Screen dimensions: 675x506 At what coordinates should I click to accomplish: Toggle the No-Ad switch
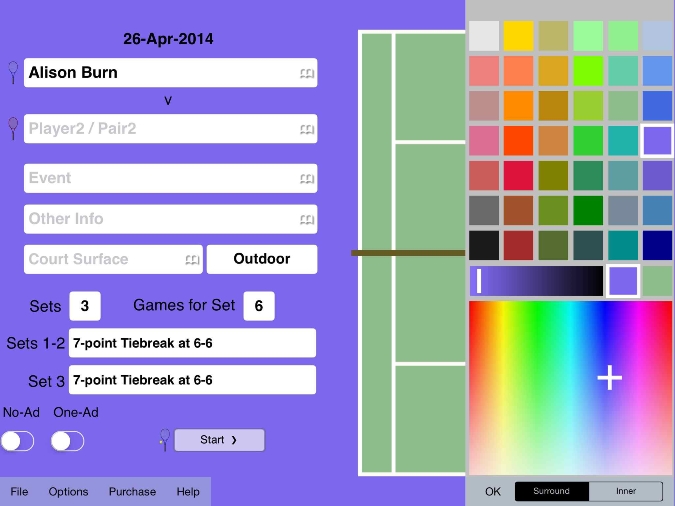pos(18,441)
